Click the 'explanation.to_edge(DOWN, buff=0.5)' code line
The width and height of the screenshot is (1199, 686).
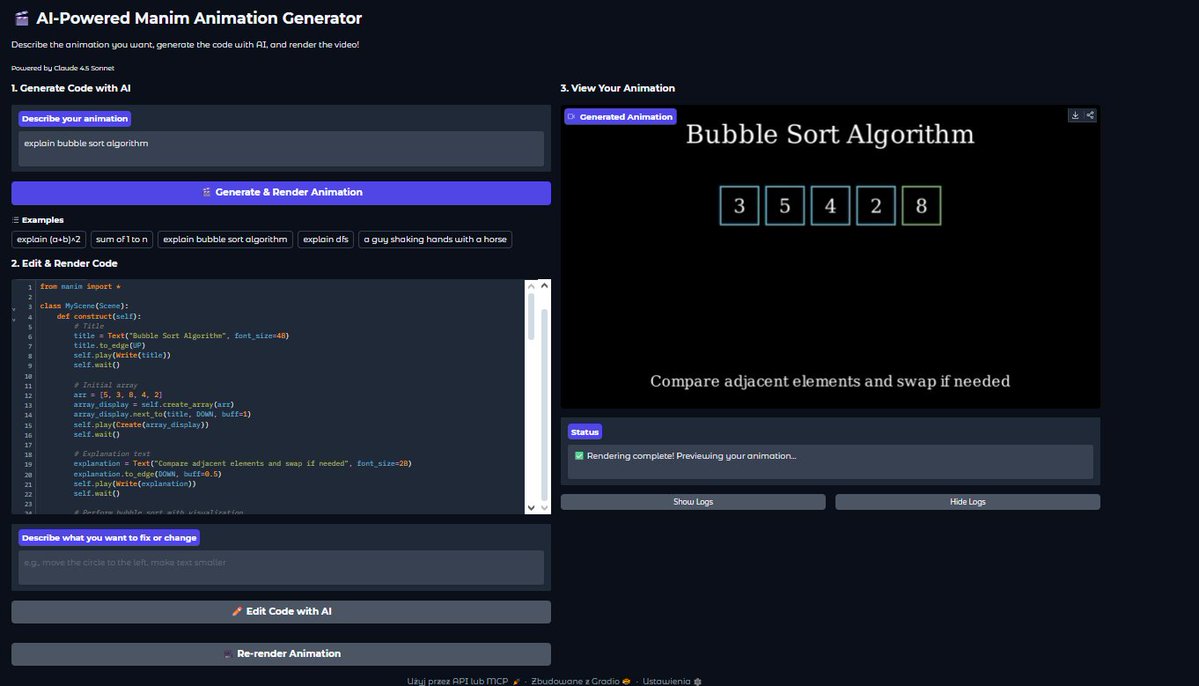click(148, 473)
